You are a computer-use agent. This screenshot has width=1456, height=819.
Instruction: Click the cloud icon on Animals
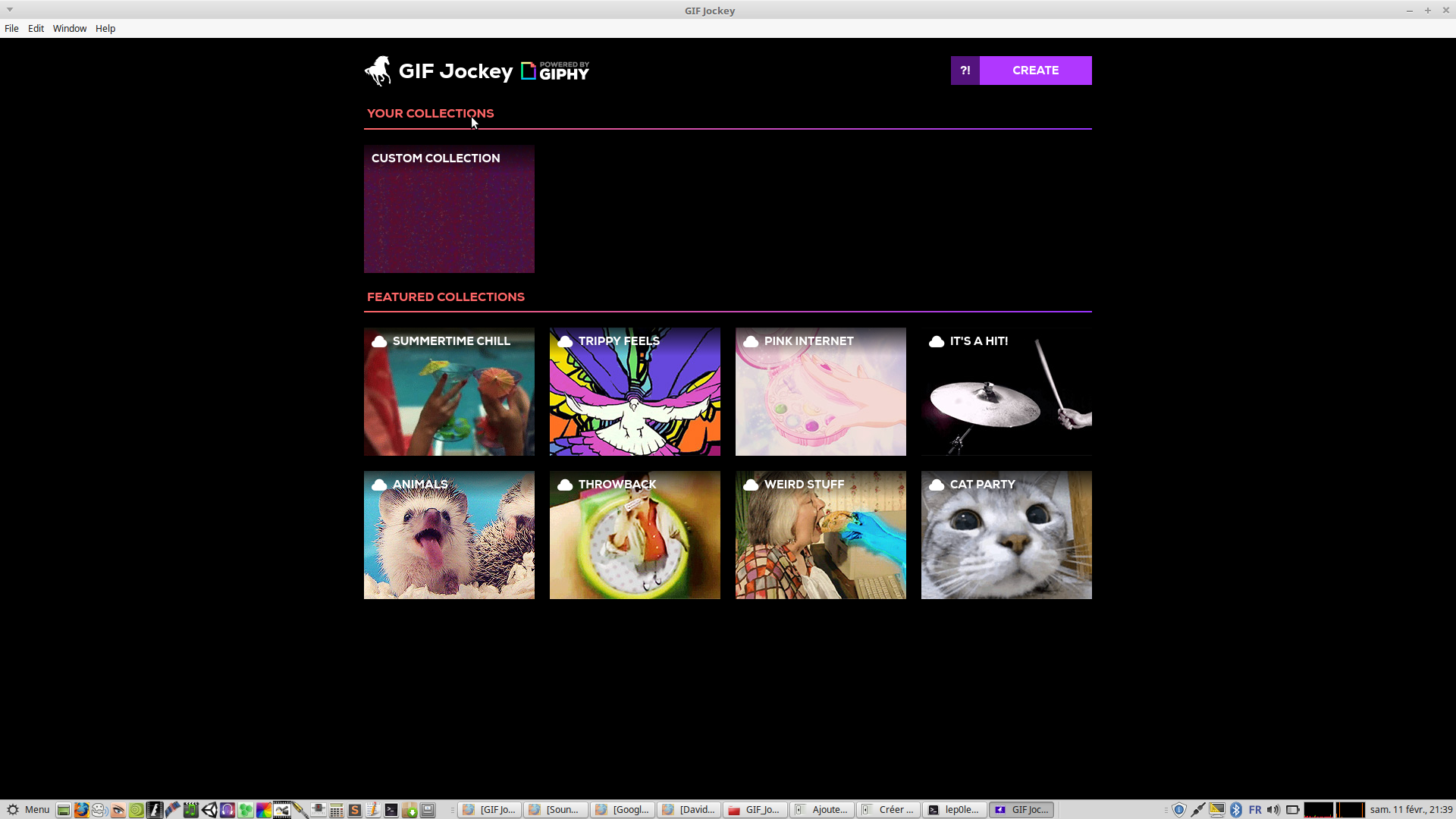(x=379, y=485)
